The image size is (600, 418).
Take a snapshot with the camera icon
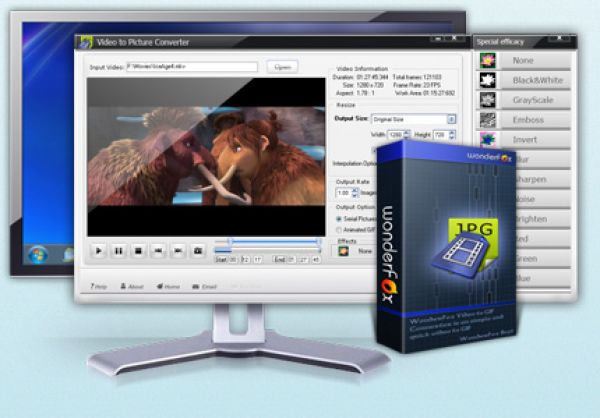click(x=198, y=251)
